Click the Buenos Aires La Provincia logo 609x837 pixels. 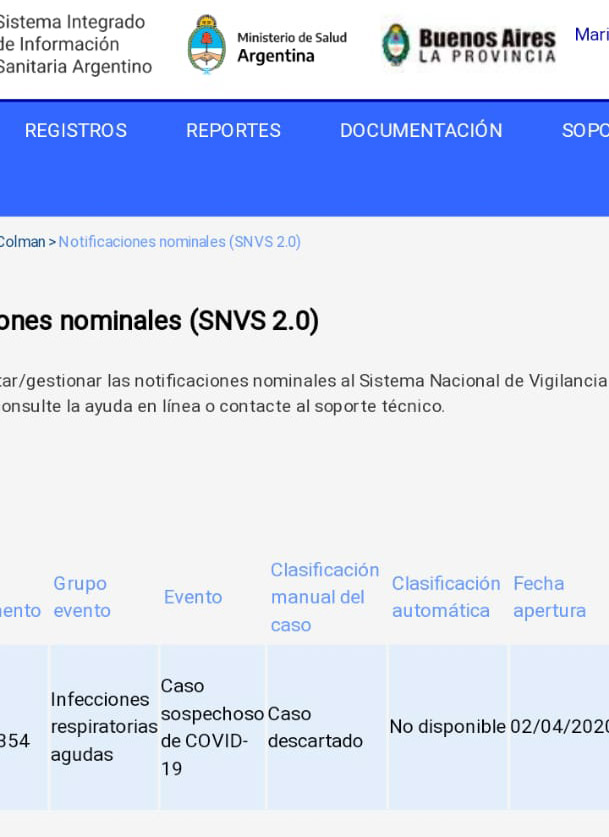468,46
